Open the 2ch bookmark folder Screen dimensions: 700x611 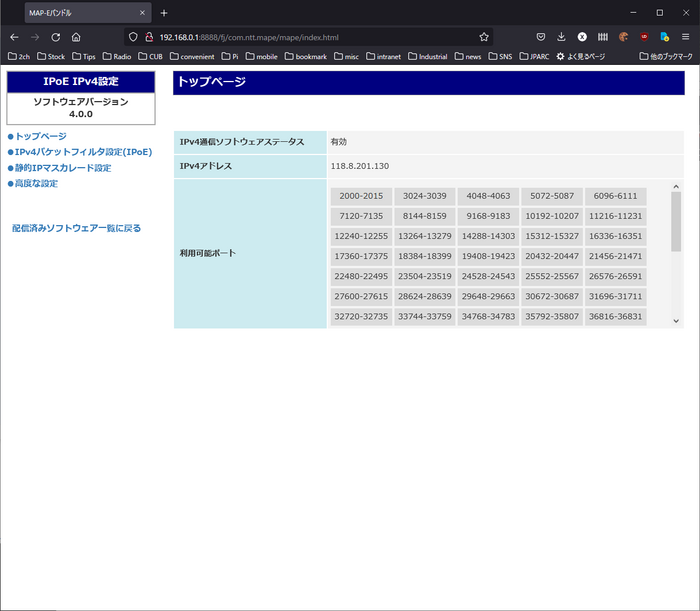(x=19, y=57)
